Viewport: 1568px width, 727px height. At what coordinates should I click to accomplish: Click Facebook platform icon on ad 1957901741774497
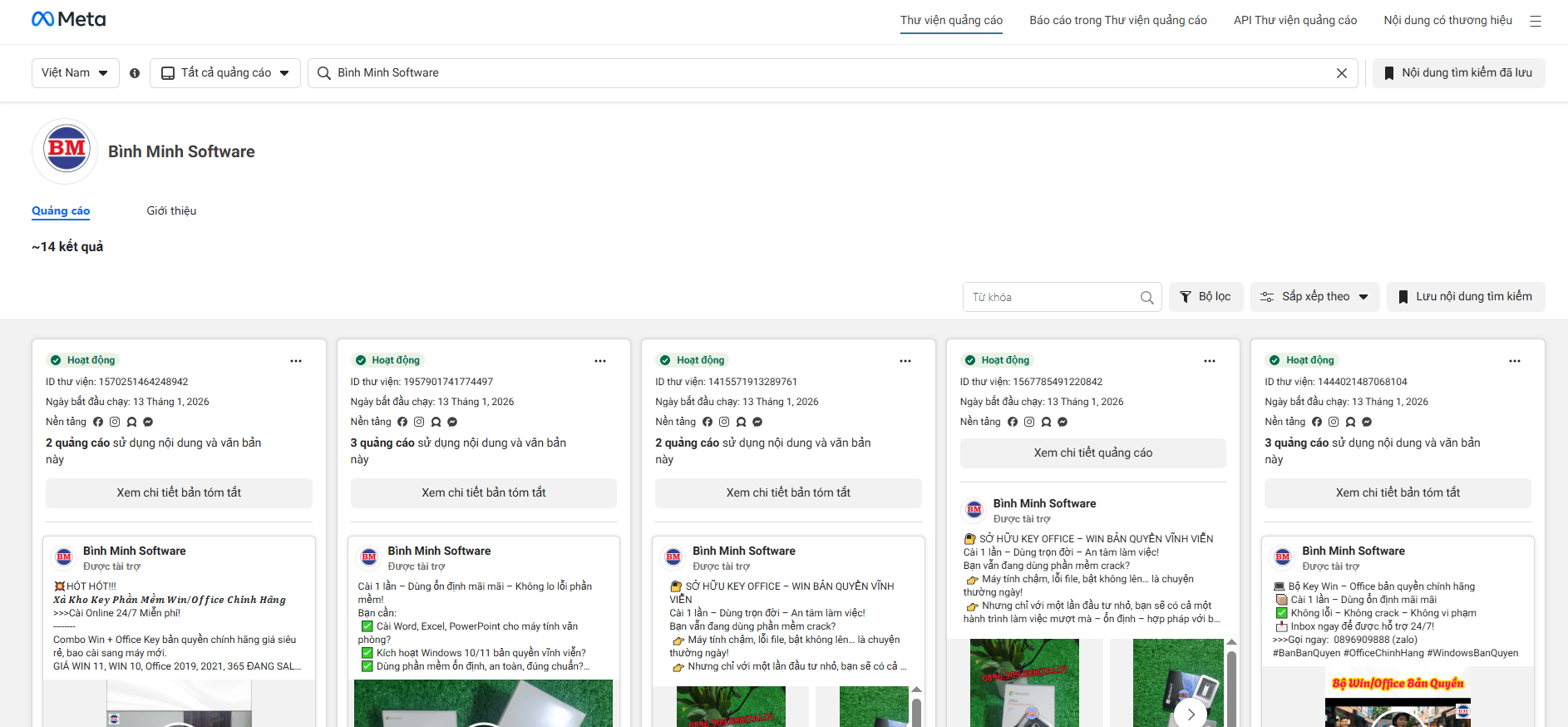click(402, 422)
